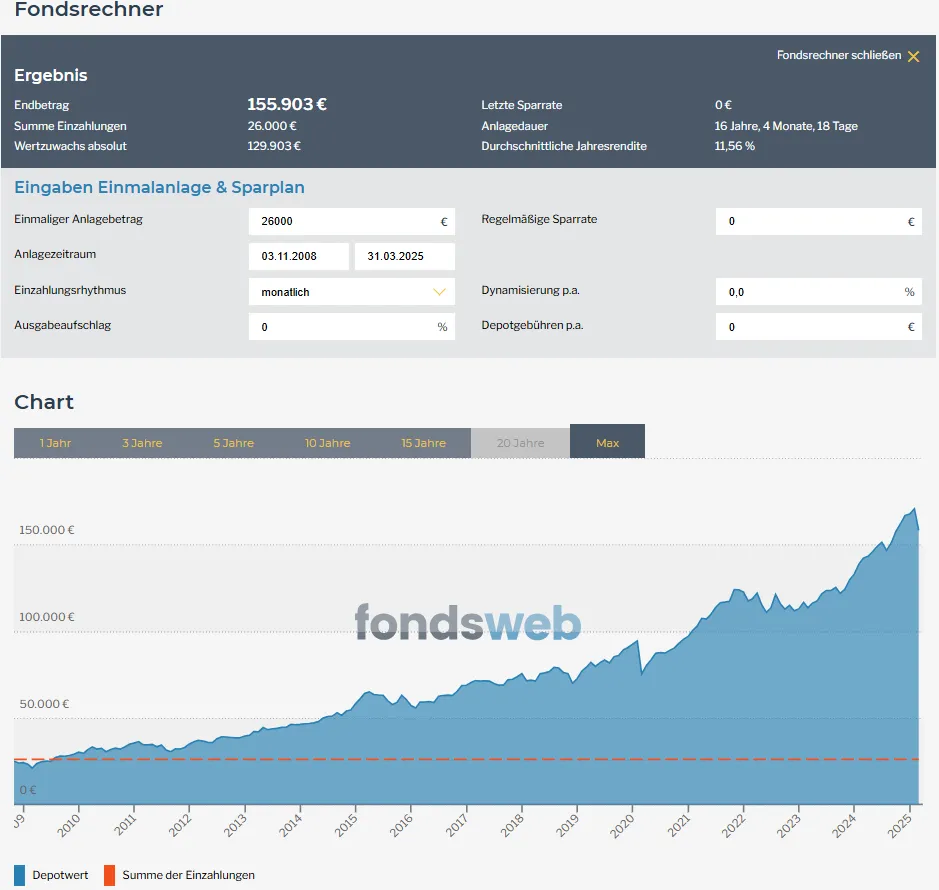This screenshot has width=939, height=890.
Task: Focus the Regelmäßige Sparrate input
Action: coord(808,222)
